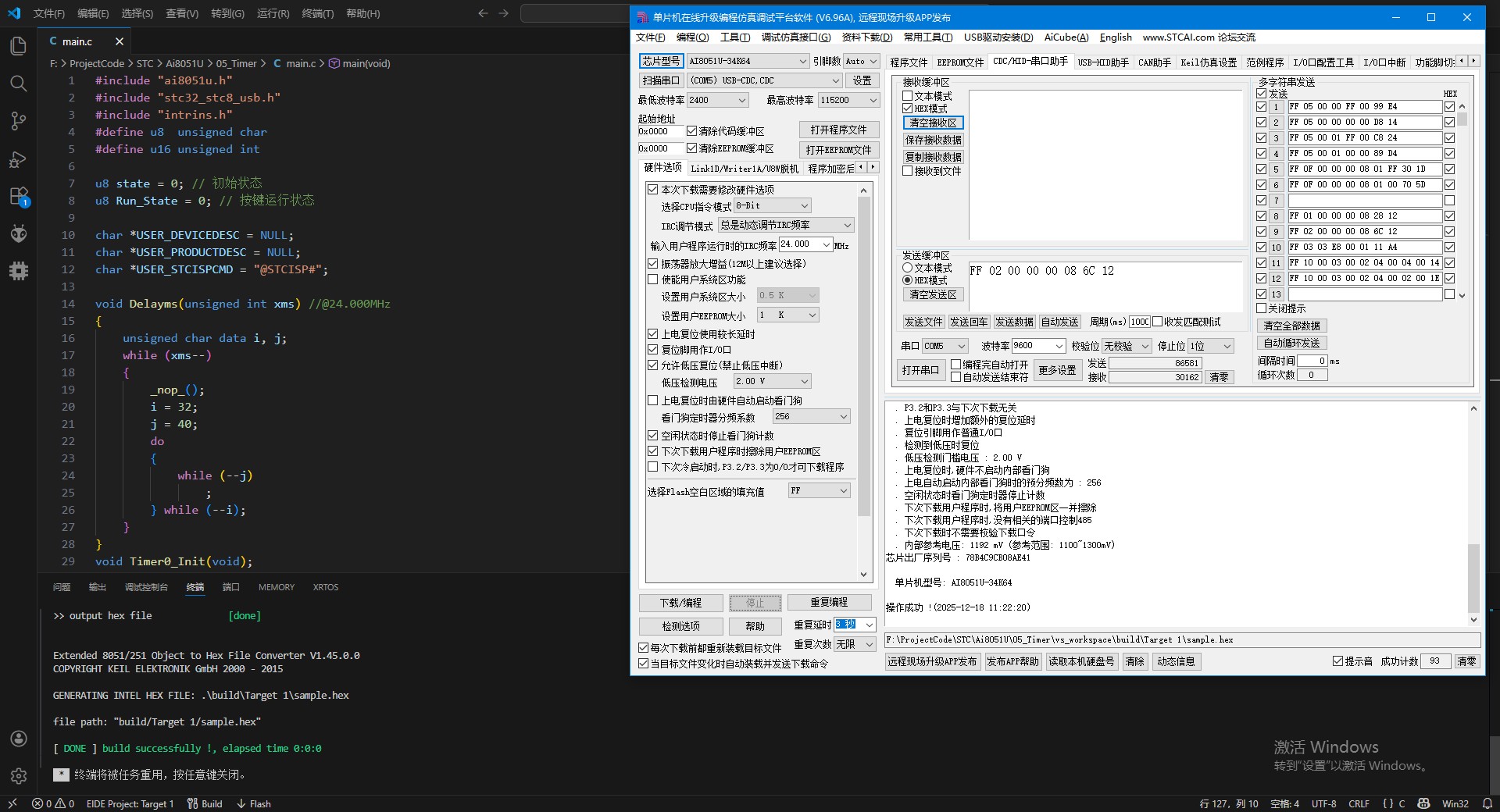Viewport: 1500px width, 812px height.
Task: Switch to the EEPROM文件 tab
Action: pyautogui.click(x=960, y=62)
